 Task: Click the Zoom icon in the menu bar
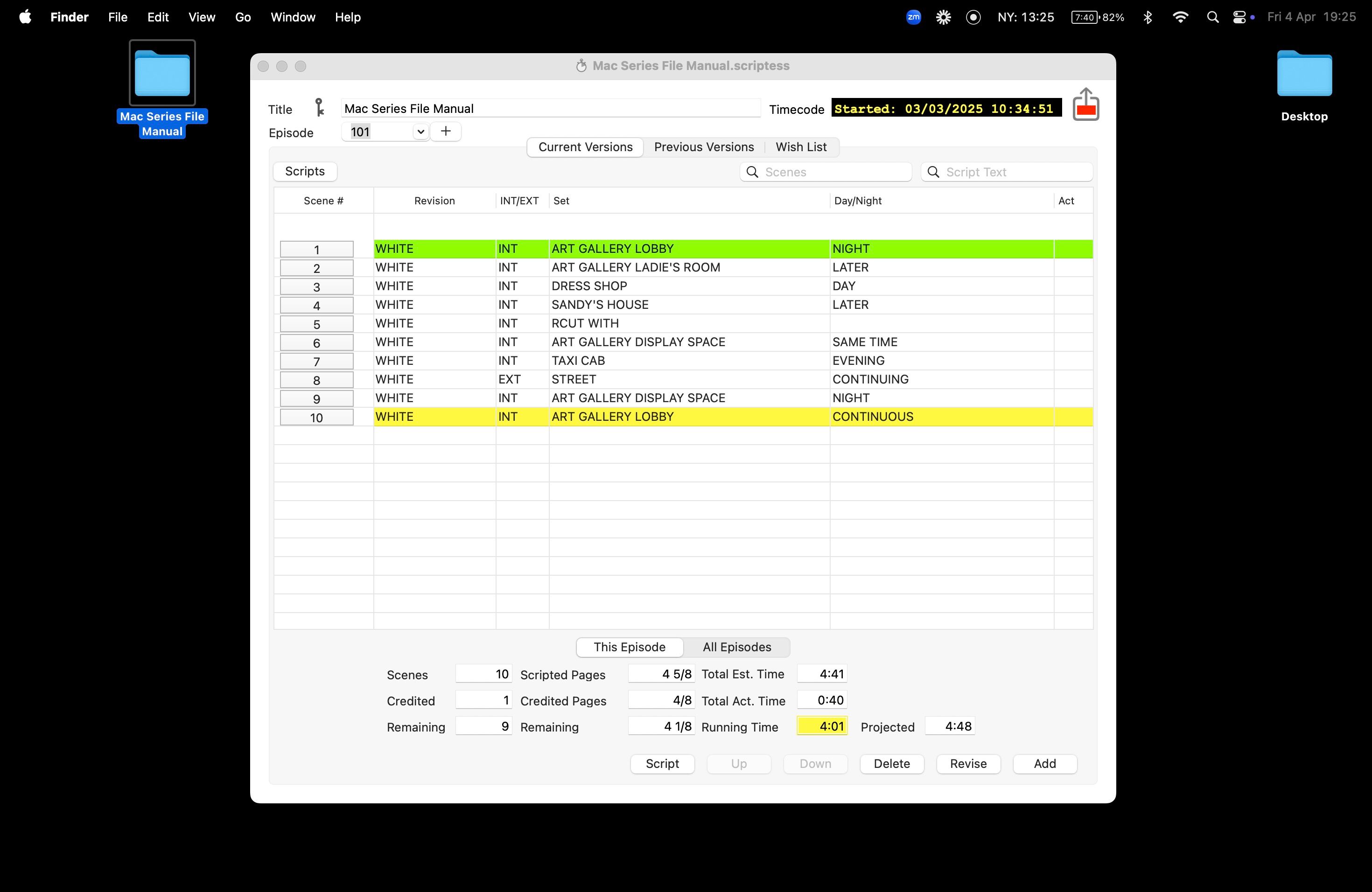click(913, 17)
